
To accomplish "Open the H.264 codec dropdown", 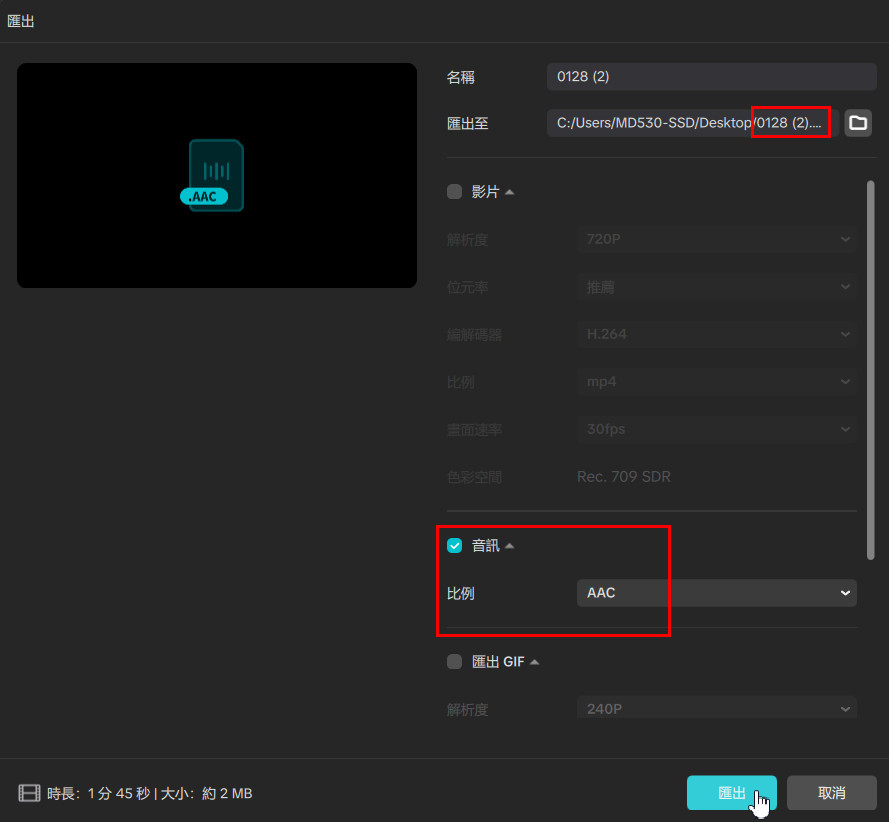I will point(716,334).
